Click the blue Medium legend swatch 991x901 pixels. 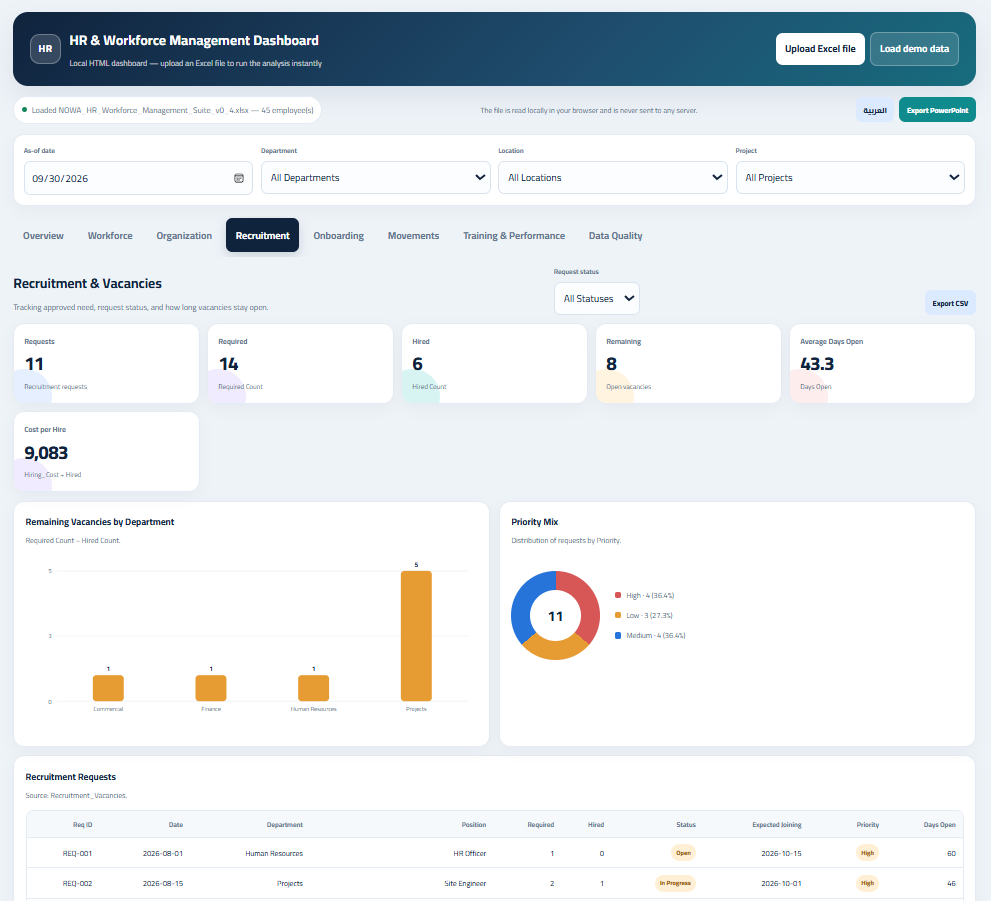(x=618, y=636)
